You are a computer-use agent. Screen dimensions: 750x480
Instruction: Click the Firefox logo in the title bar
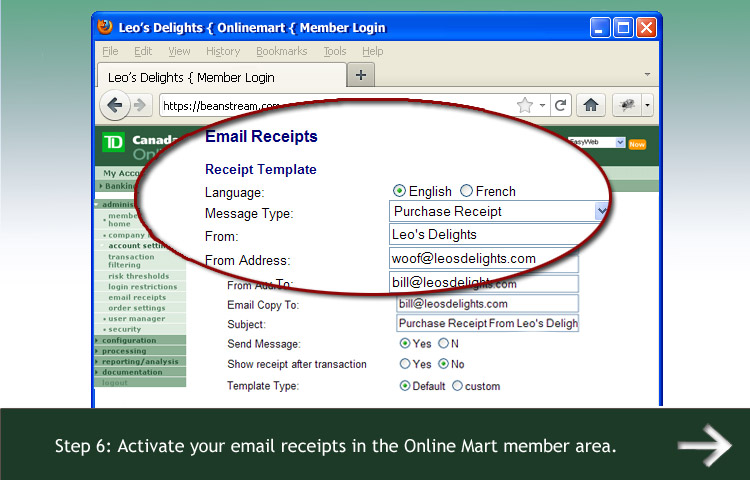[104, 26]
